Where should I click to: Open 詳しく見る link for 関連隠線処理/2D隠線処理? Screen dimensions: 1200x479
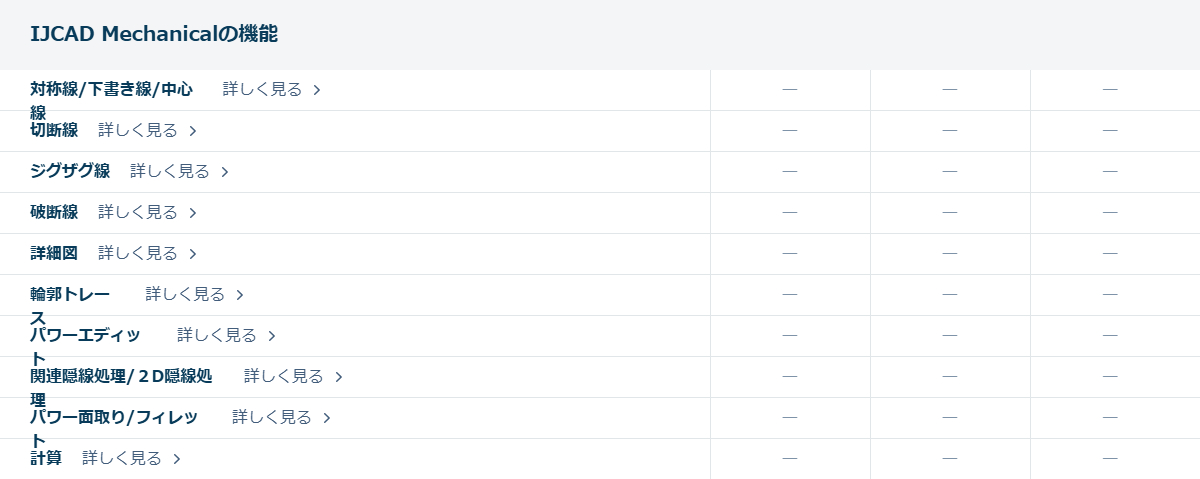coord(284,376)
